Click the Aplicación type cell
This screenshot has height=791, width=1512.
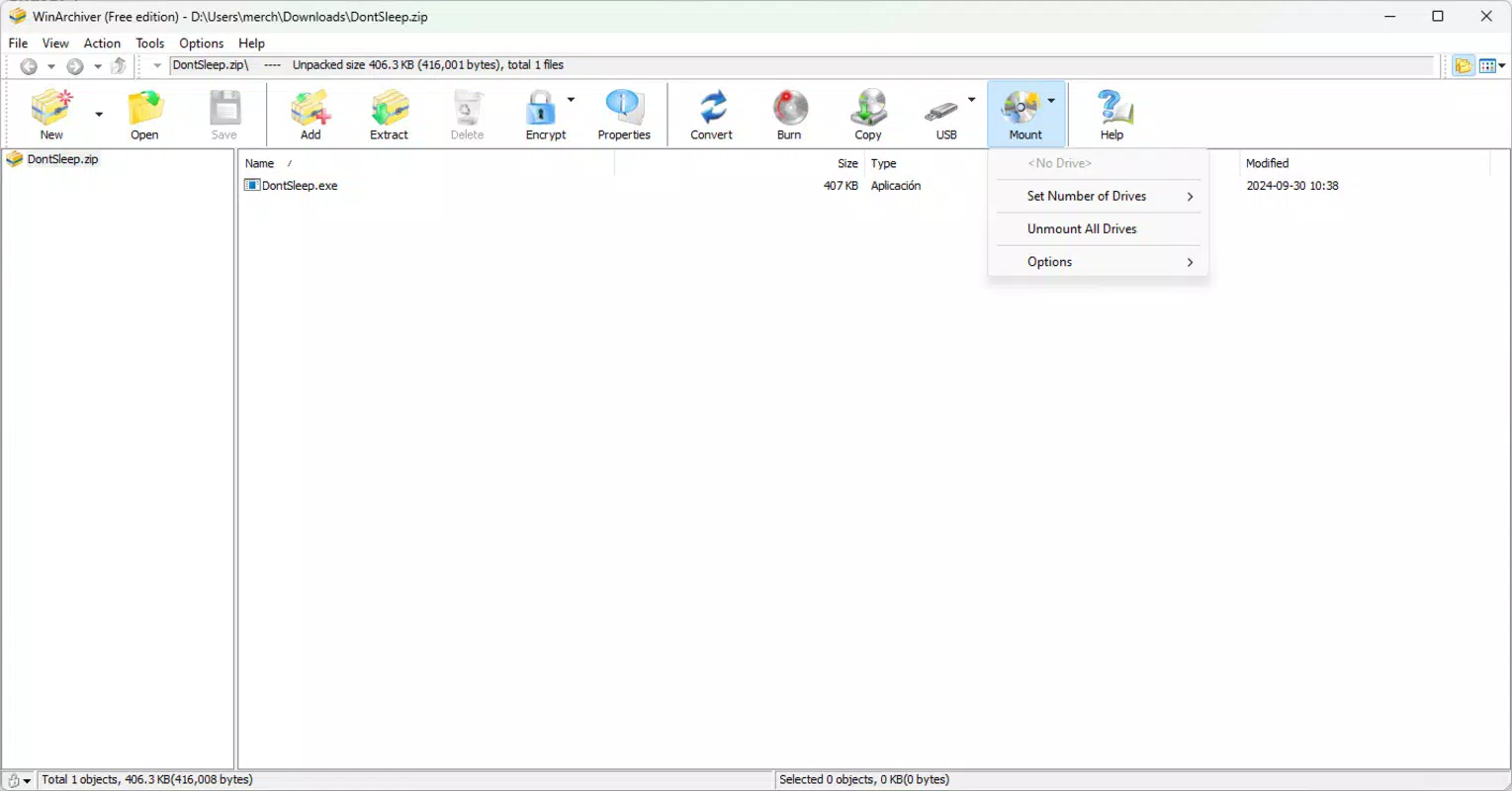896,186
